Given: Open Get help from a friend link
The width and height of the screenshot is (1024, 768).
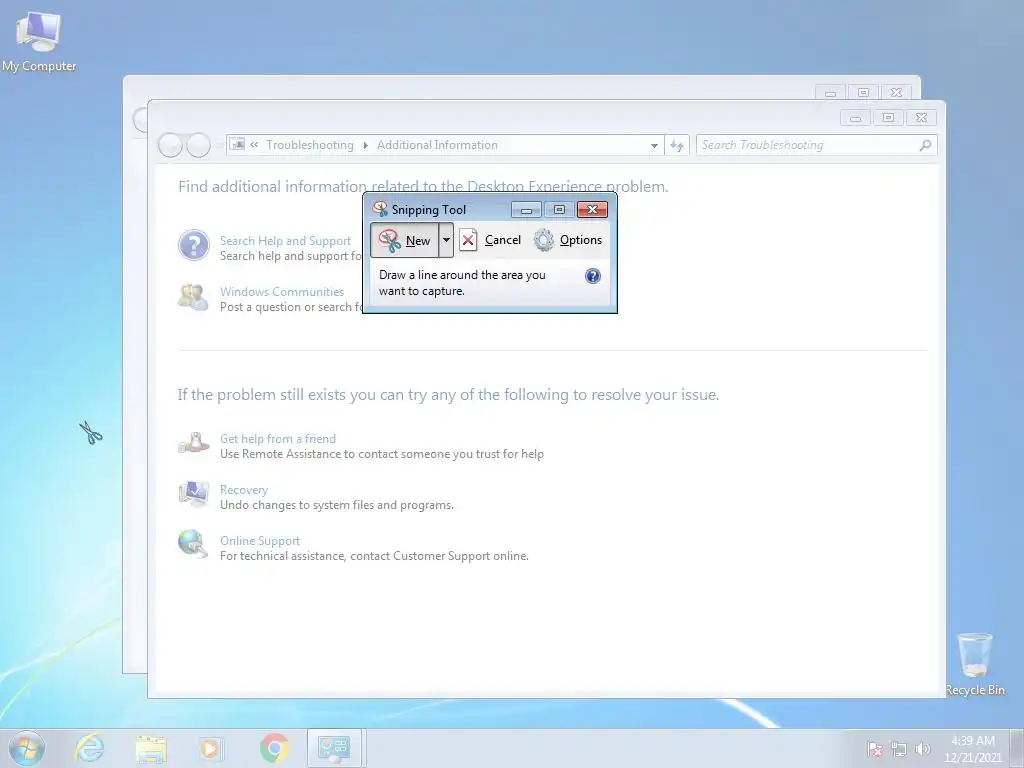Looking at the screenshot, I should pyautogui.click(x=278, y=439).
